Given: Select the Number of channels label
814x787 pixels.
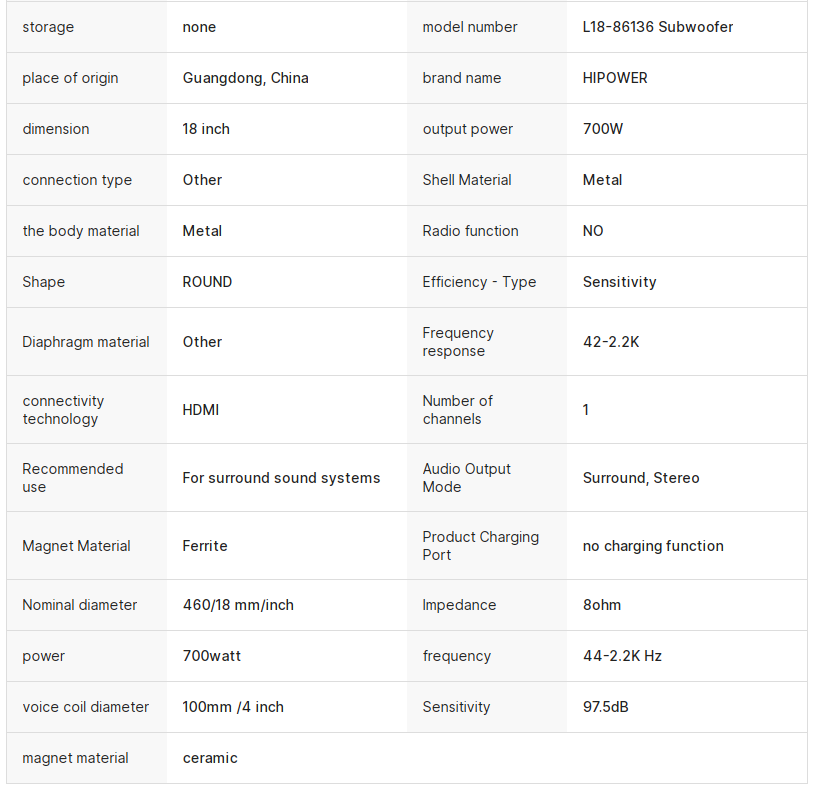Looking at the screenshot, I should pyautogui.click(x=457, y=410).
